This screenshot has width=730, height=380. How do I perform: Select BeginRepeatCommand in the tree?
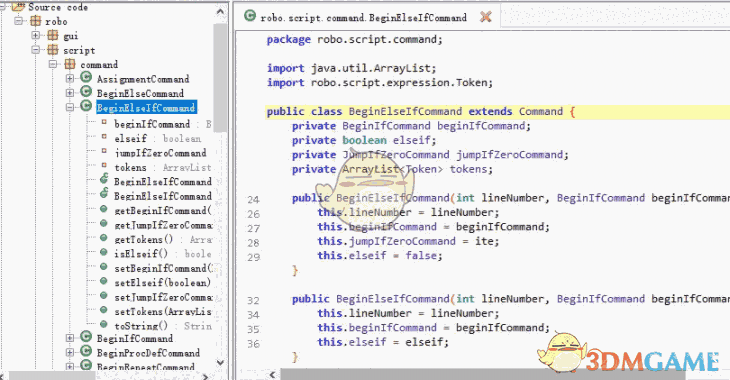coord(146,366)
